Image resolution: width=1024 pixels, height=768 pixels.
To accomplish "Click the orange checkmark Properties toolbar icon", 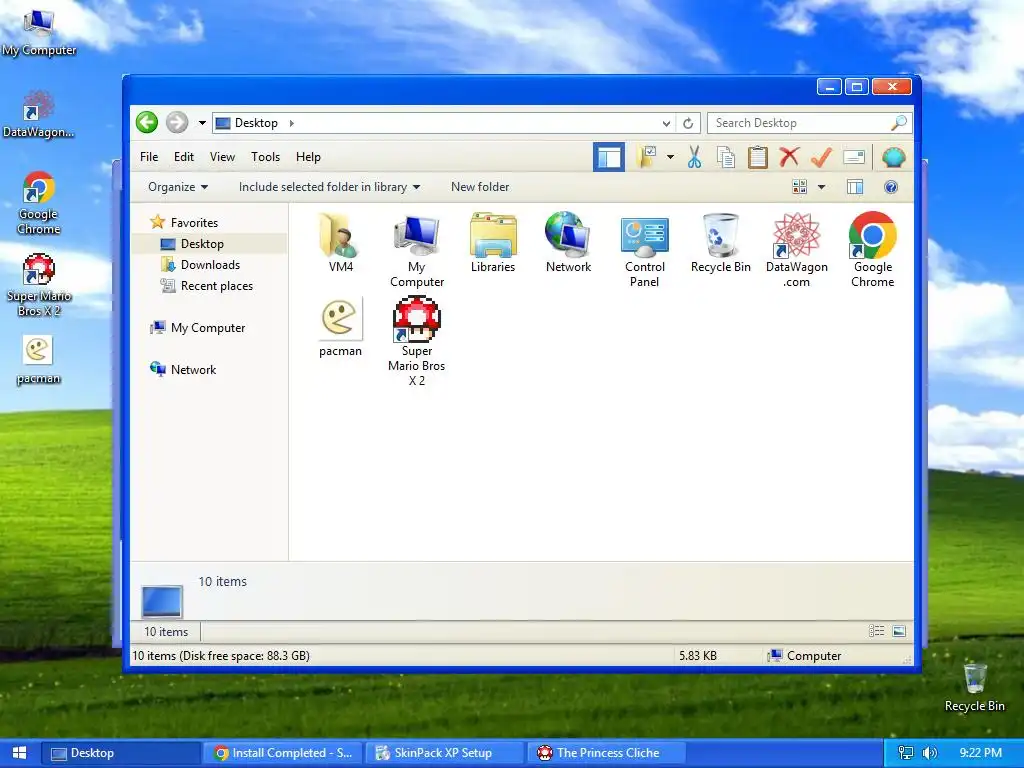I will [x=822, y=157].
